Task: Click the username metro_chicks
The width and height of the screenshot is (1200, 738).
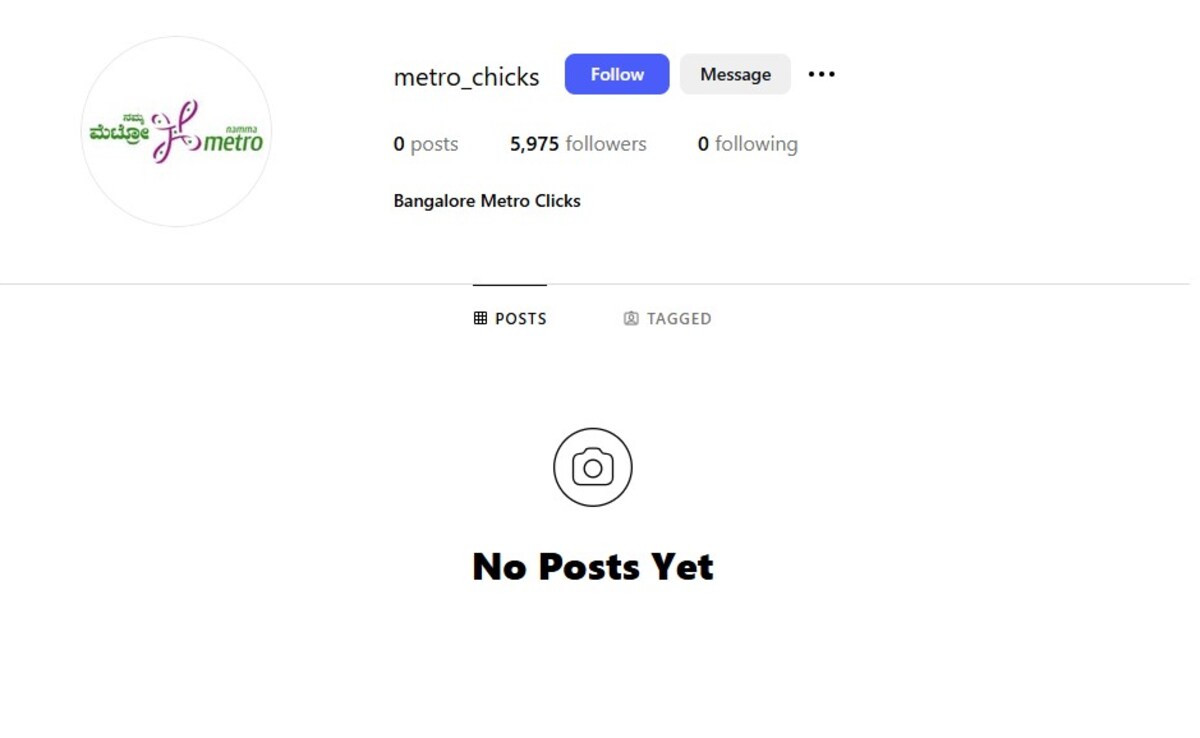Action: [x=466, y=76]
